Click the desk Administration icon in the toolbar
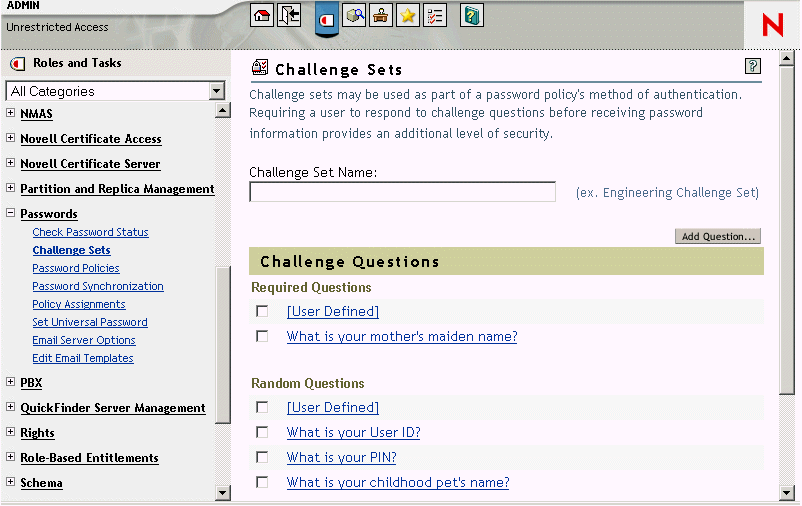 [380, 15]
